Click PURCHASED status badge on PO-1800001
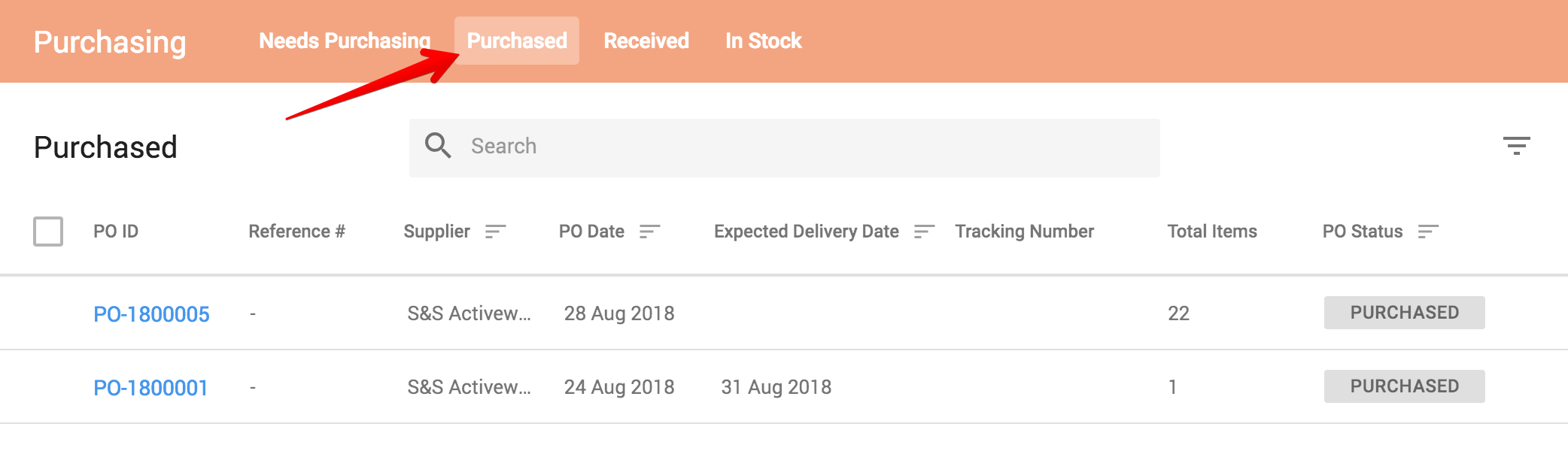1568x451 pixels. coord(1403,386)
